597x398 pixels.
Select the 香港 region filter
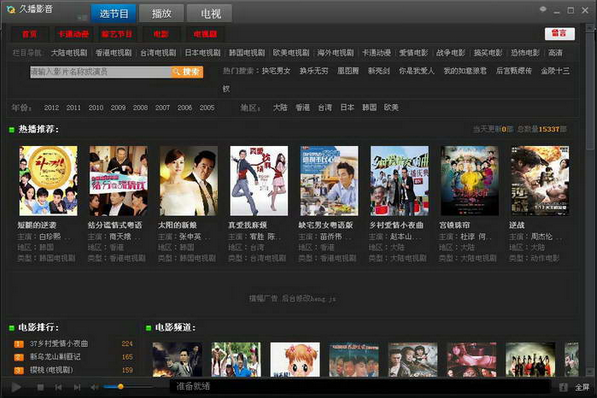[303, 108]
